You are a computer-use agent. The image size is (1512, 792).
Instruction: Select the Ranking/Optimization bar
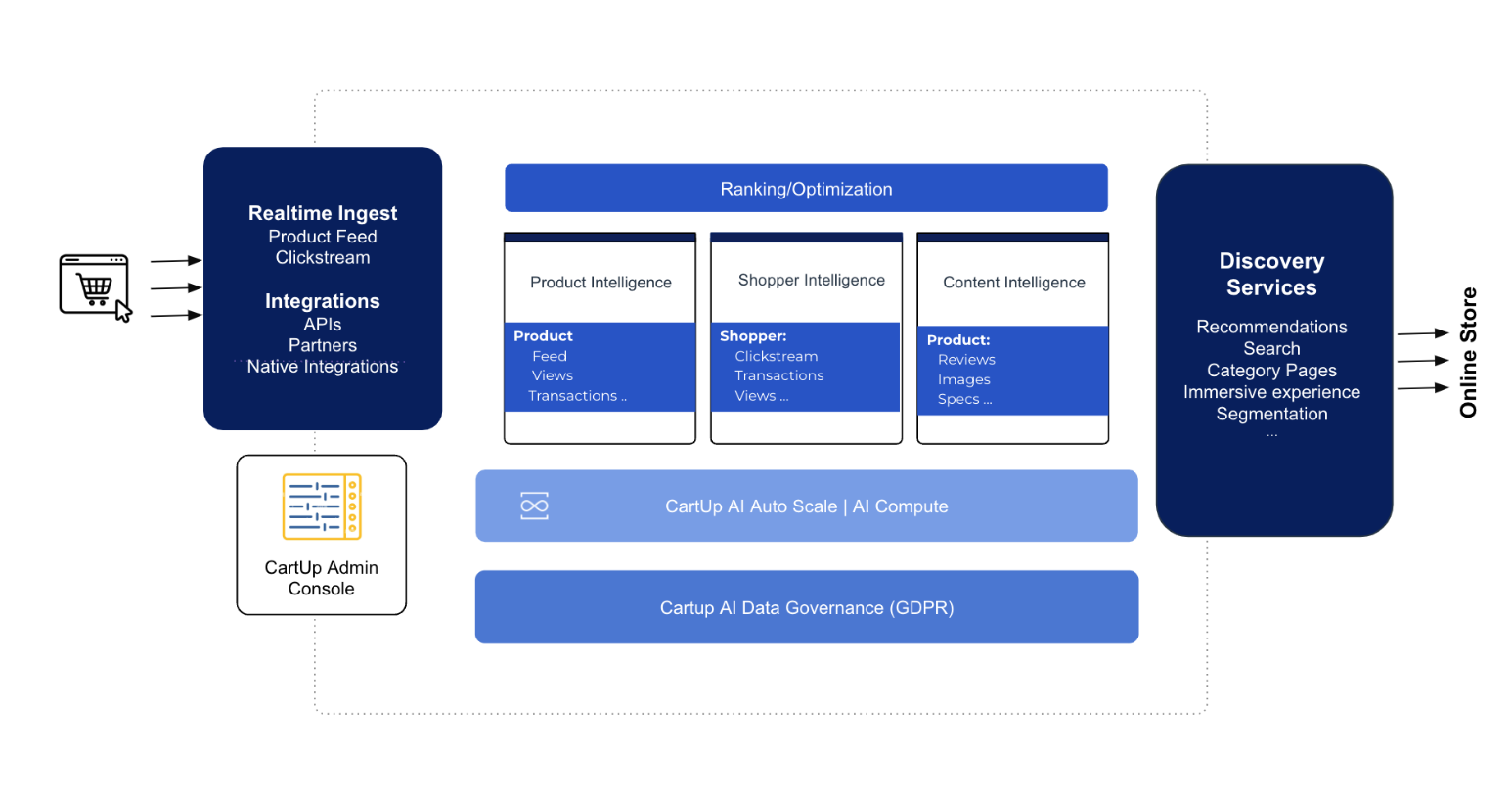[x=806, y=188]
